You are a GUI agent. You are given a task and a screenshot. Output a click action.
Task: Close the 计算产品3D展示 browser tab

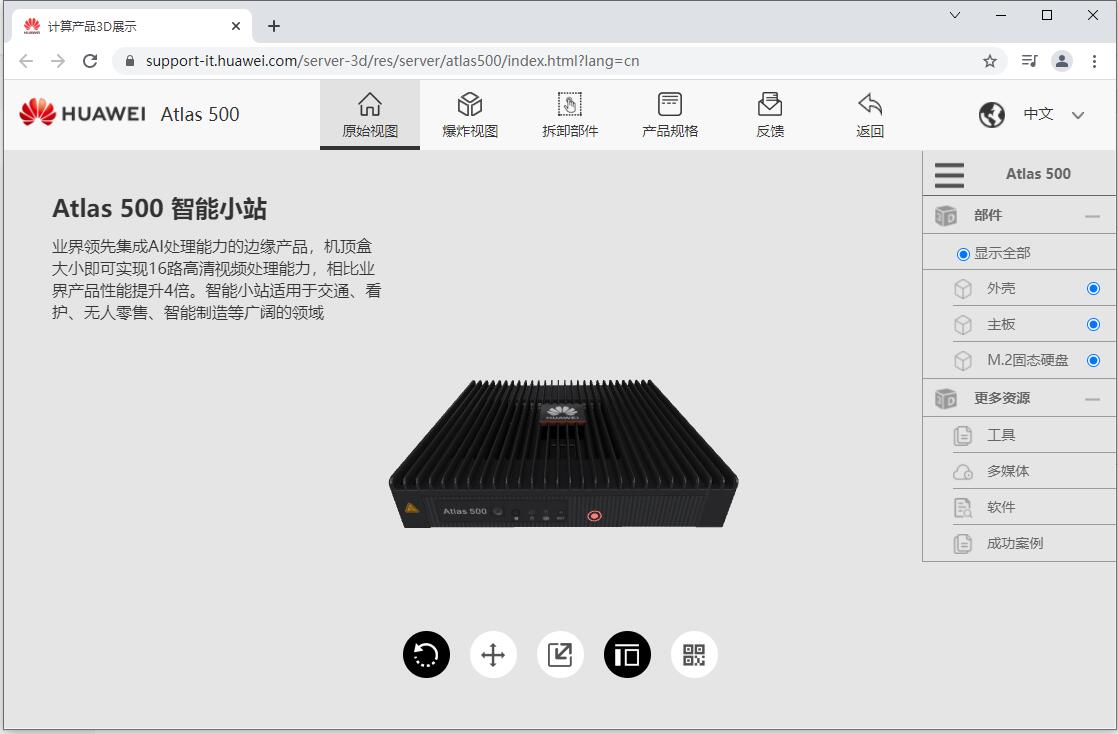[x=236, y=26]
